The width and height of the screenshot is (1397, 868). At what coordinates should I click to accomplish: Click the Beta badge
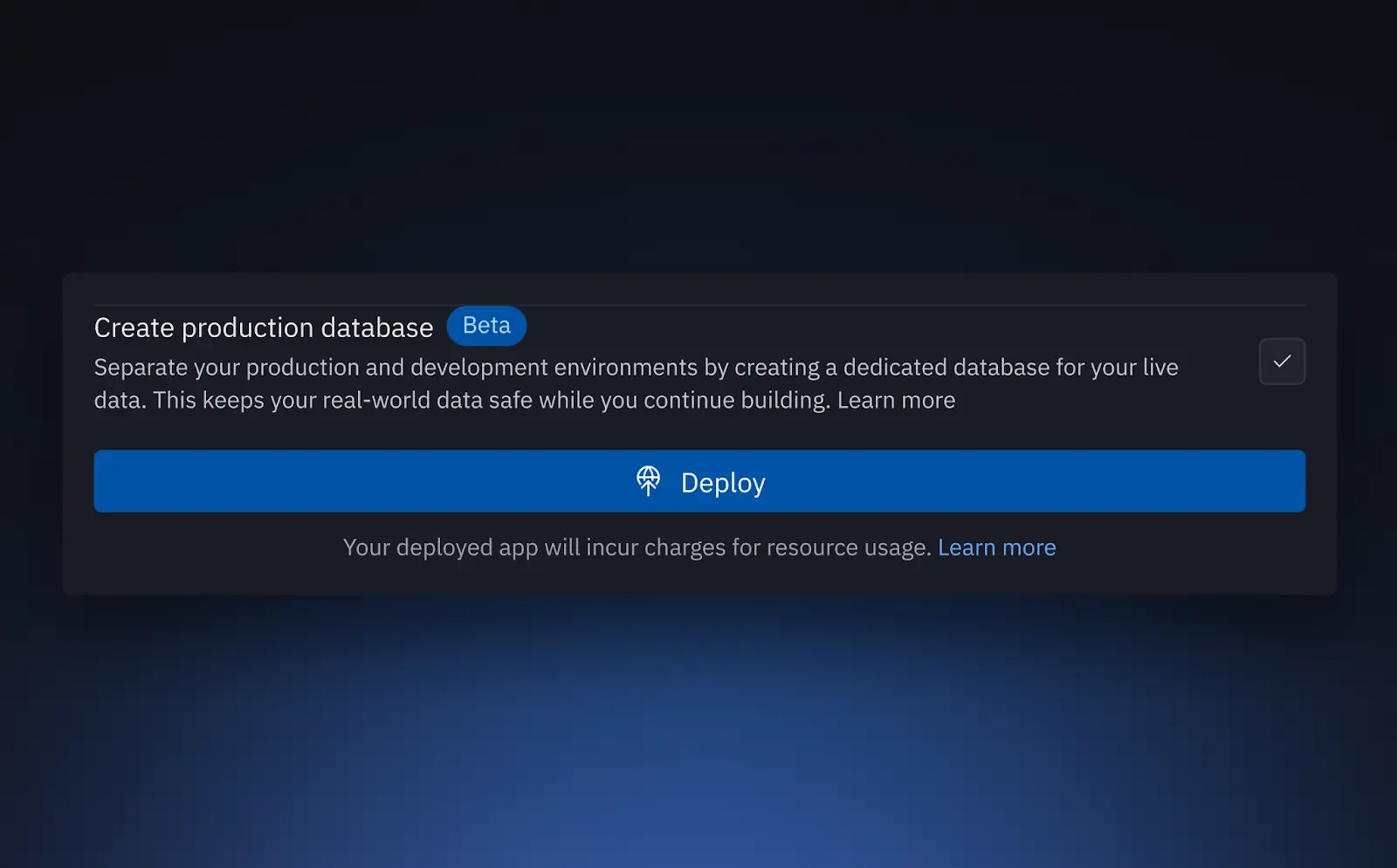(x=486, y=326)
